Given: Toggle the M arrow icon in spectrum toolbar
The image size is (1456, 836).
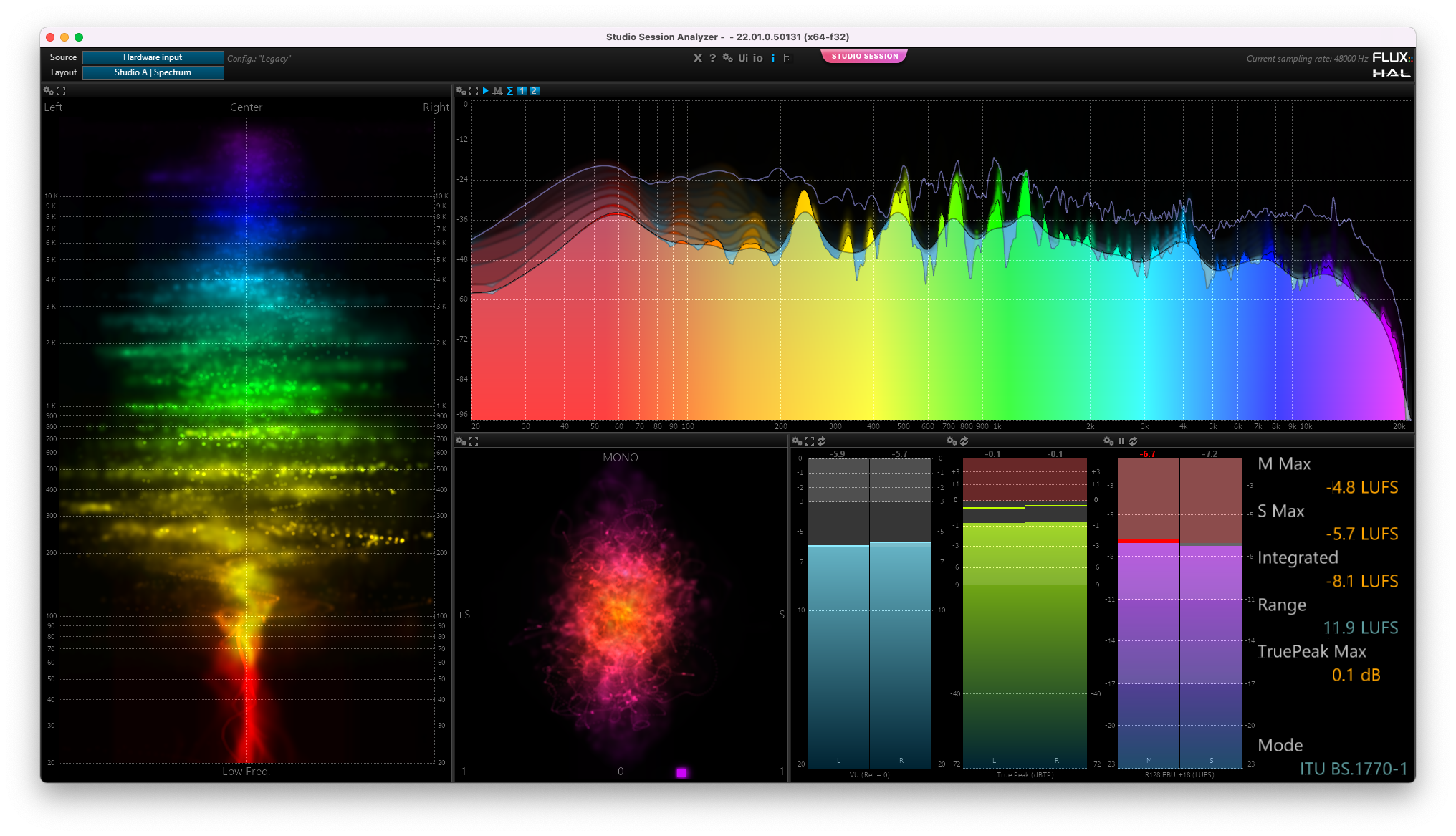Looking at the screenshot, I should 497,91.
